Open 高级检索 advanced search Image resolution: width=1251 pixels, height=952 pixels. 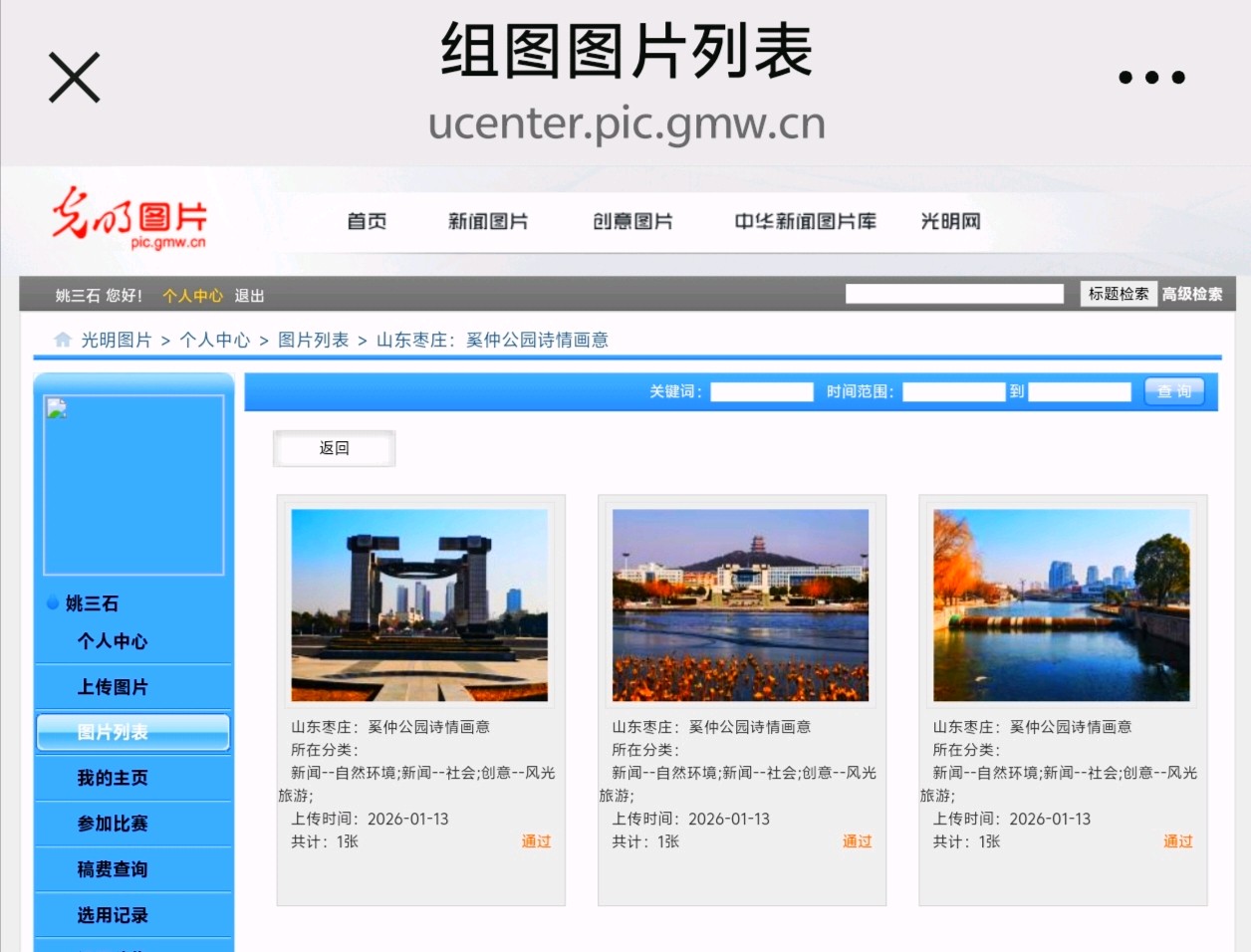pyautogui.click(x=1191, y=294)
